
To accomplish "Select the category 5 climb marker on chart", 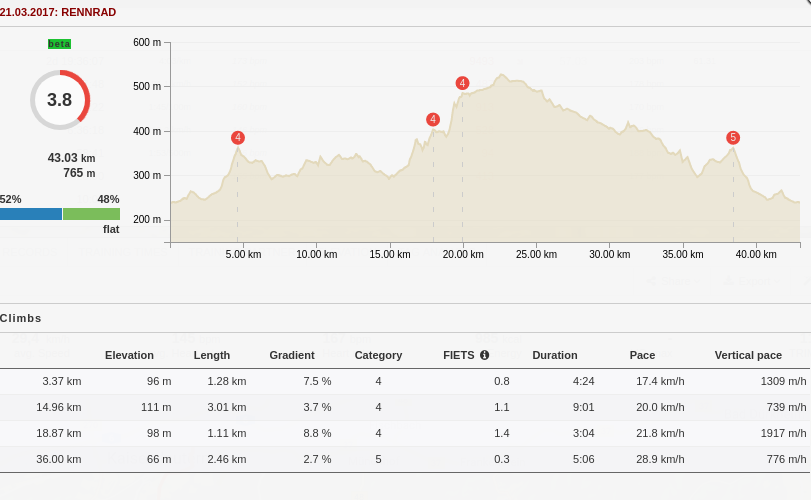I will pyautogui.click(x=733, y=138).
